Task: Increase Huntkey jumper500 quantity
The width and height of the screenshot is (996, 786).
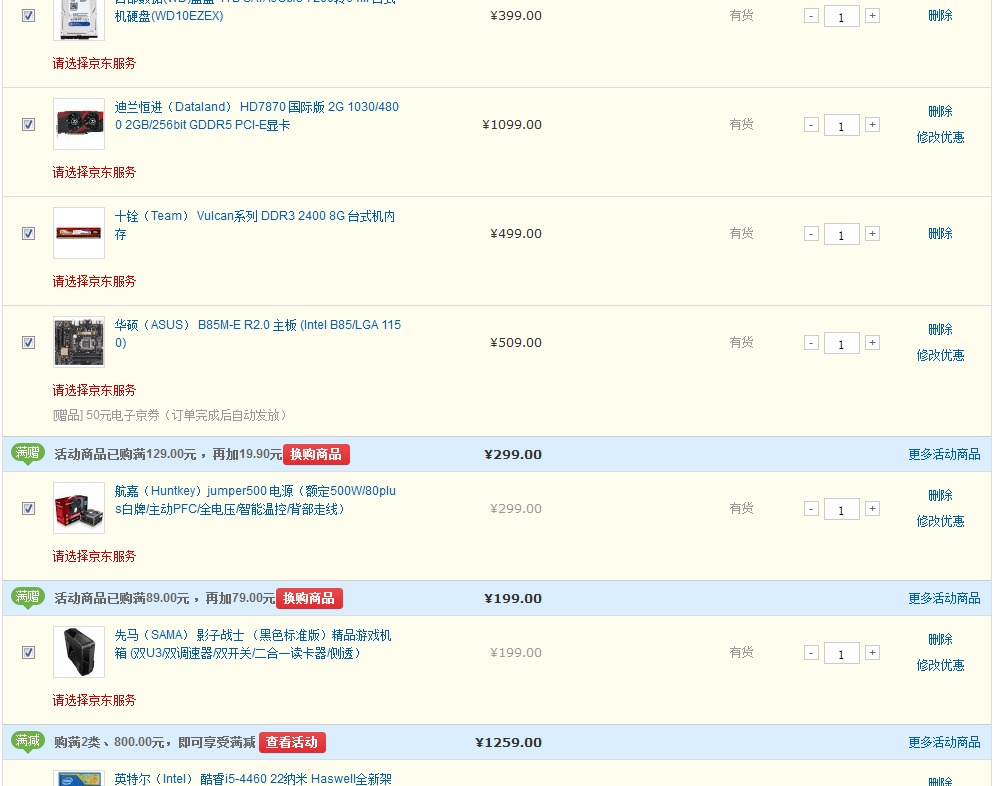Action: pos(873,509)
